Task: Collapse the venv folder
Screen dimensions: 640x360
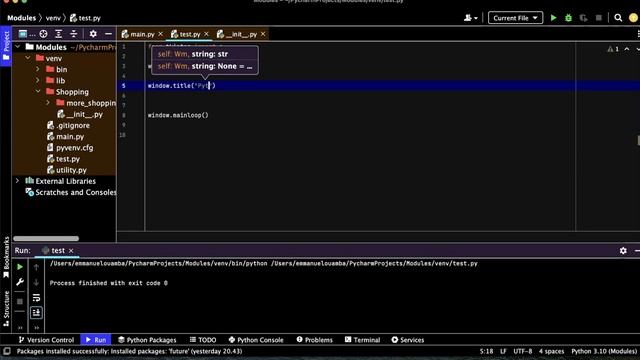Action: click(28, 58)
